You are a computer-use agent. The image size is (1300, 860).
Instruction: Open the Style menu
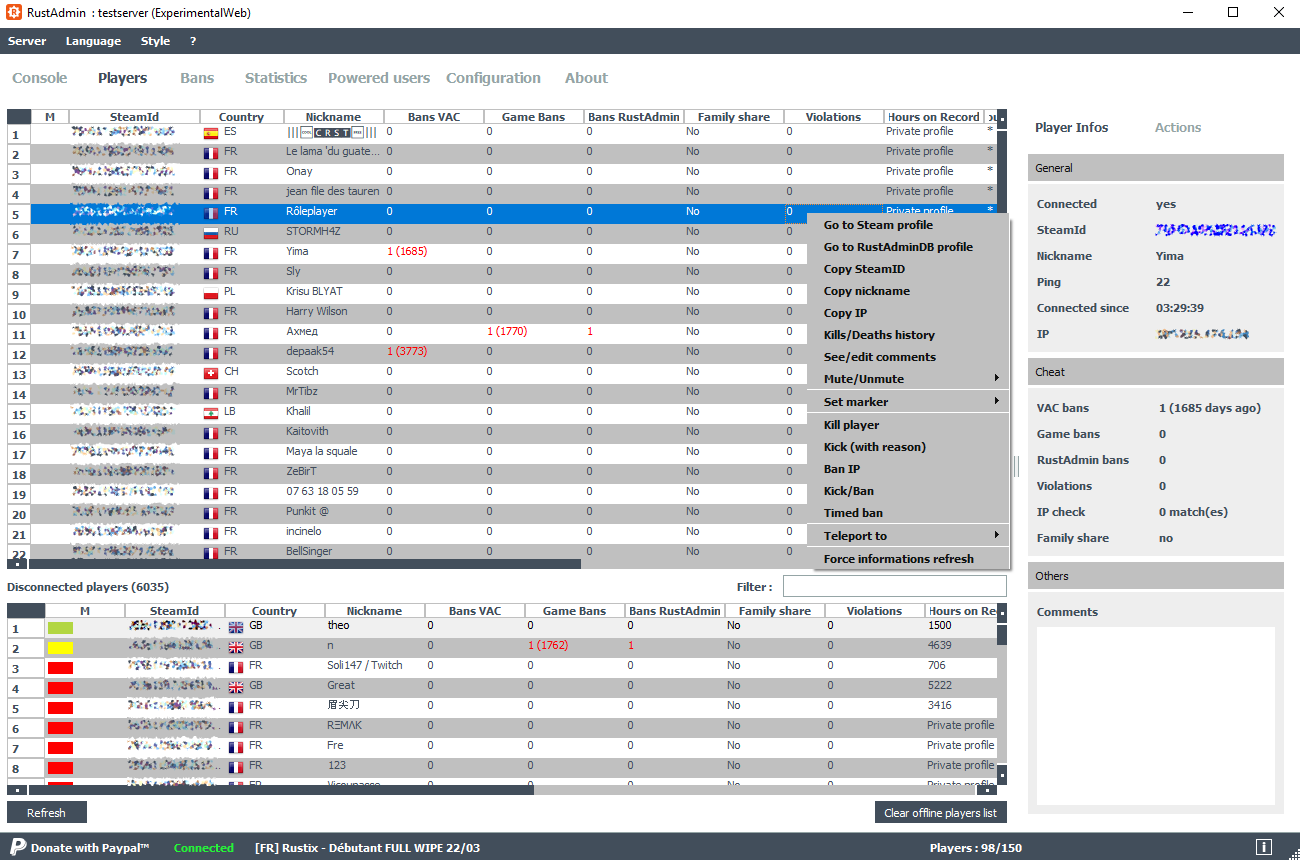[155, 41]
